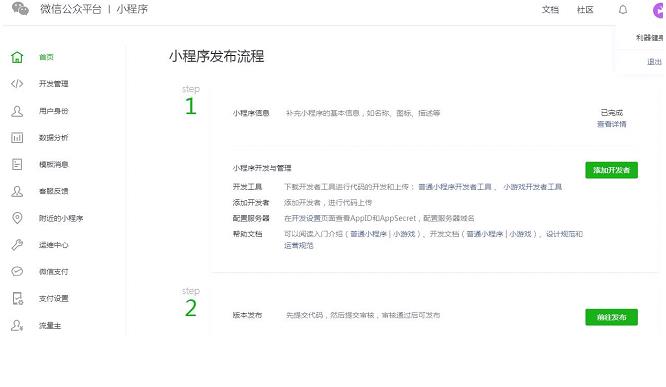Click the 小程序开发与管理 section title
Viewport: 666px width, 387px height.
coord(262,168)
